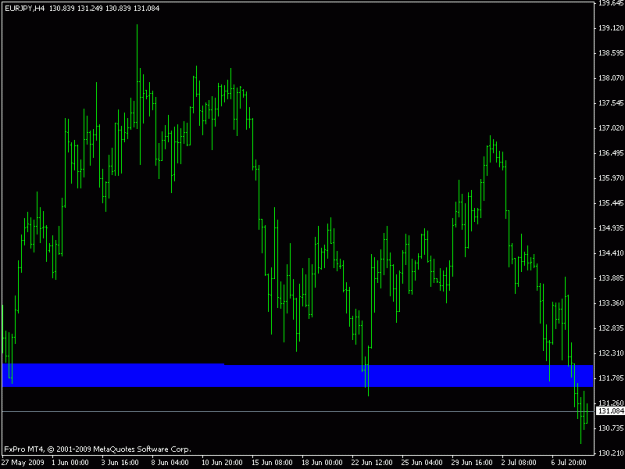Click the 133.885 price axis label
Image resolution: width=625 pixels, height=469 pixels.
[x=611, y=278]
